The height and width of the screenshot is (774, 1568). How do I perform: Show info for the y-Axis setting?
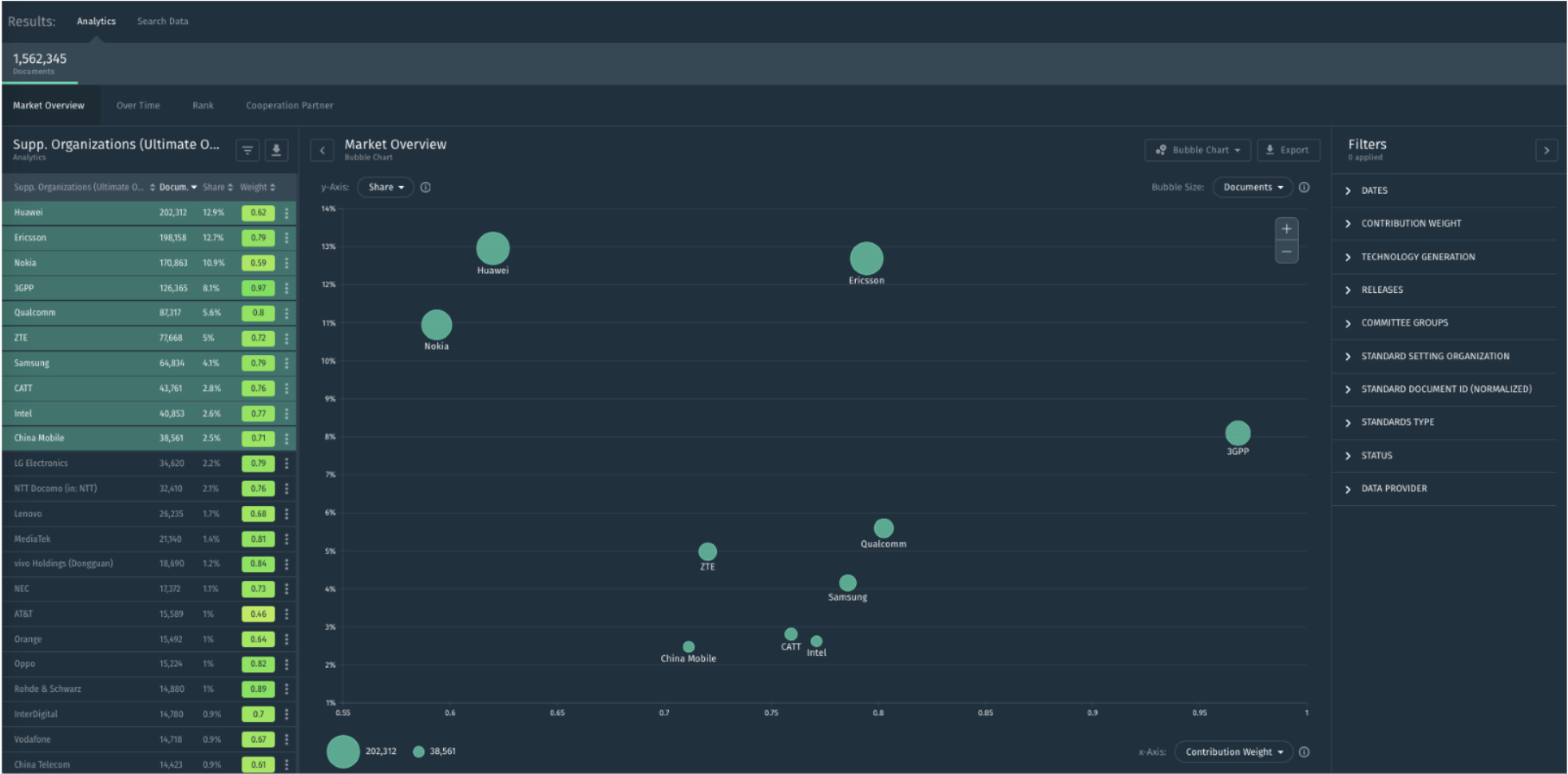click(x=426, y=188)
